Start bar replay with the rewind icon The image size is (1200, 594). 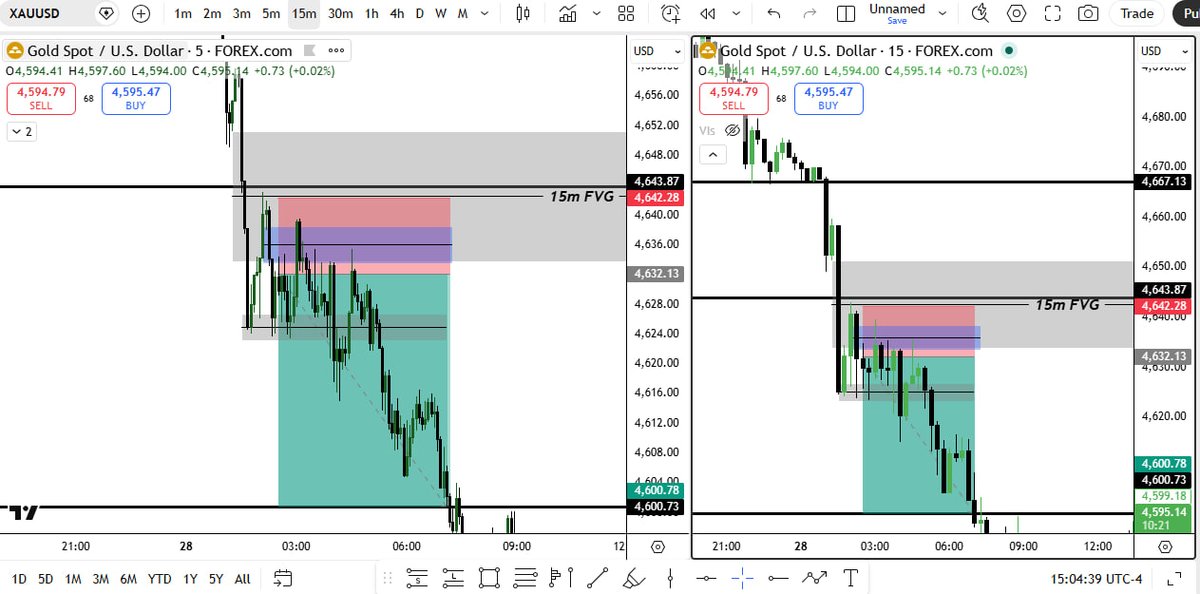pyautogui.click(x=708, y=14)
